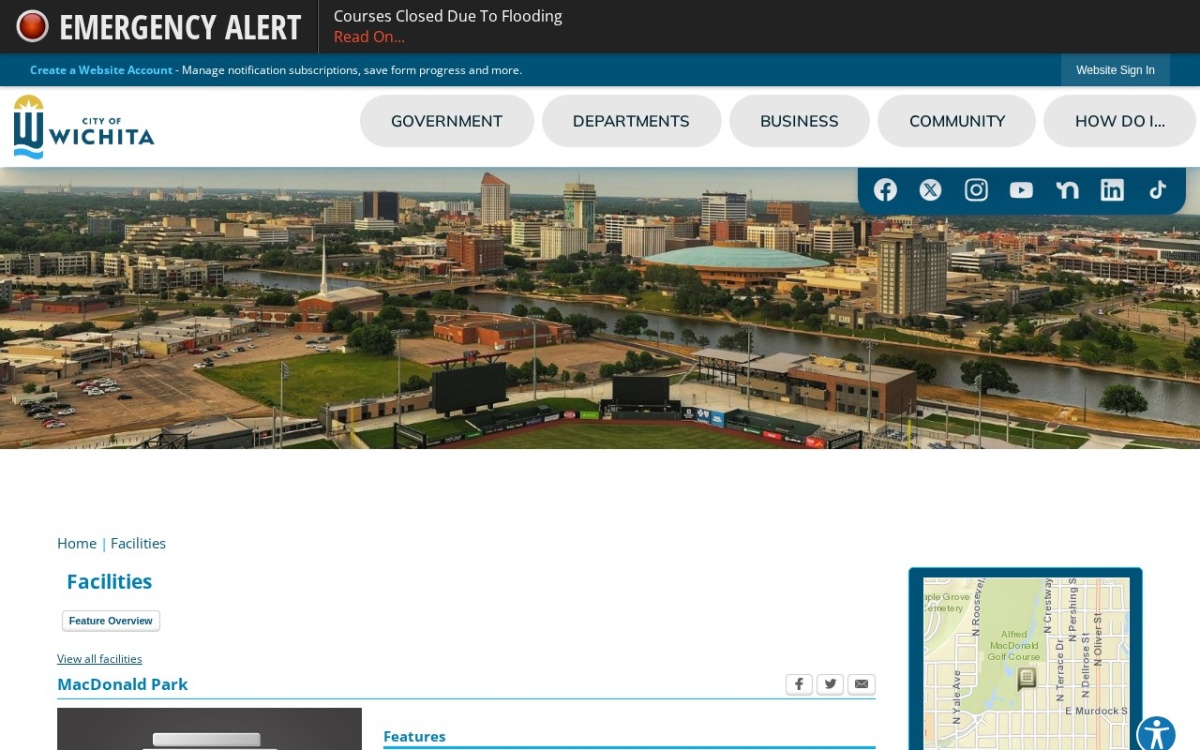Viewport: 1200px width, 750px height.
Task: Click the Feature Overview button
Action: click(x=111, y=621)
